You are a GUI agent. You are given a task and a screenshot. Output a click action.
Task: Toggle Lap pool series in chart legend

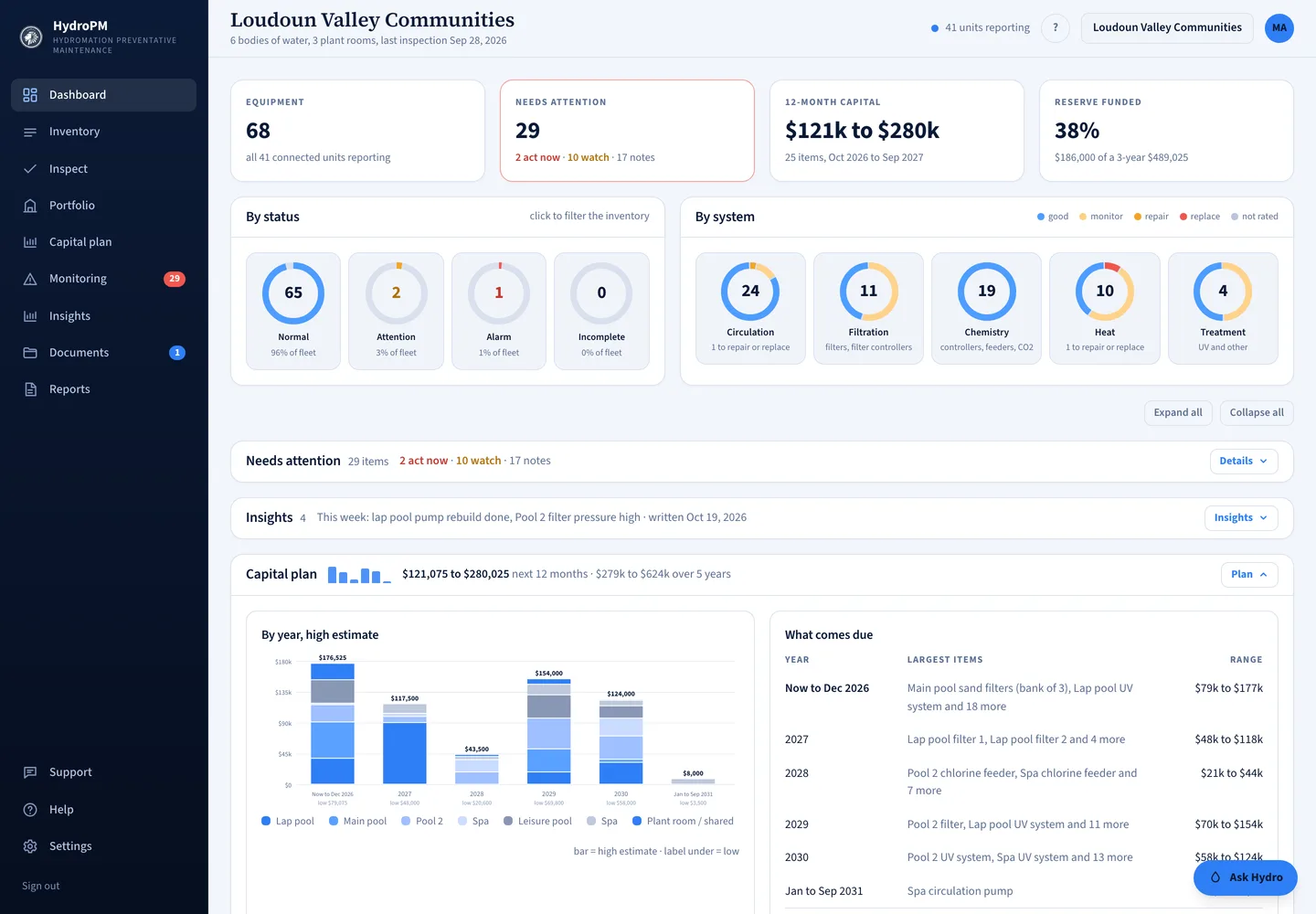click(288, 821)
